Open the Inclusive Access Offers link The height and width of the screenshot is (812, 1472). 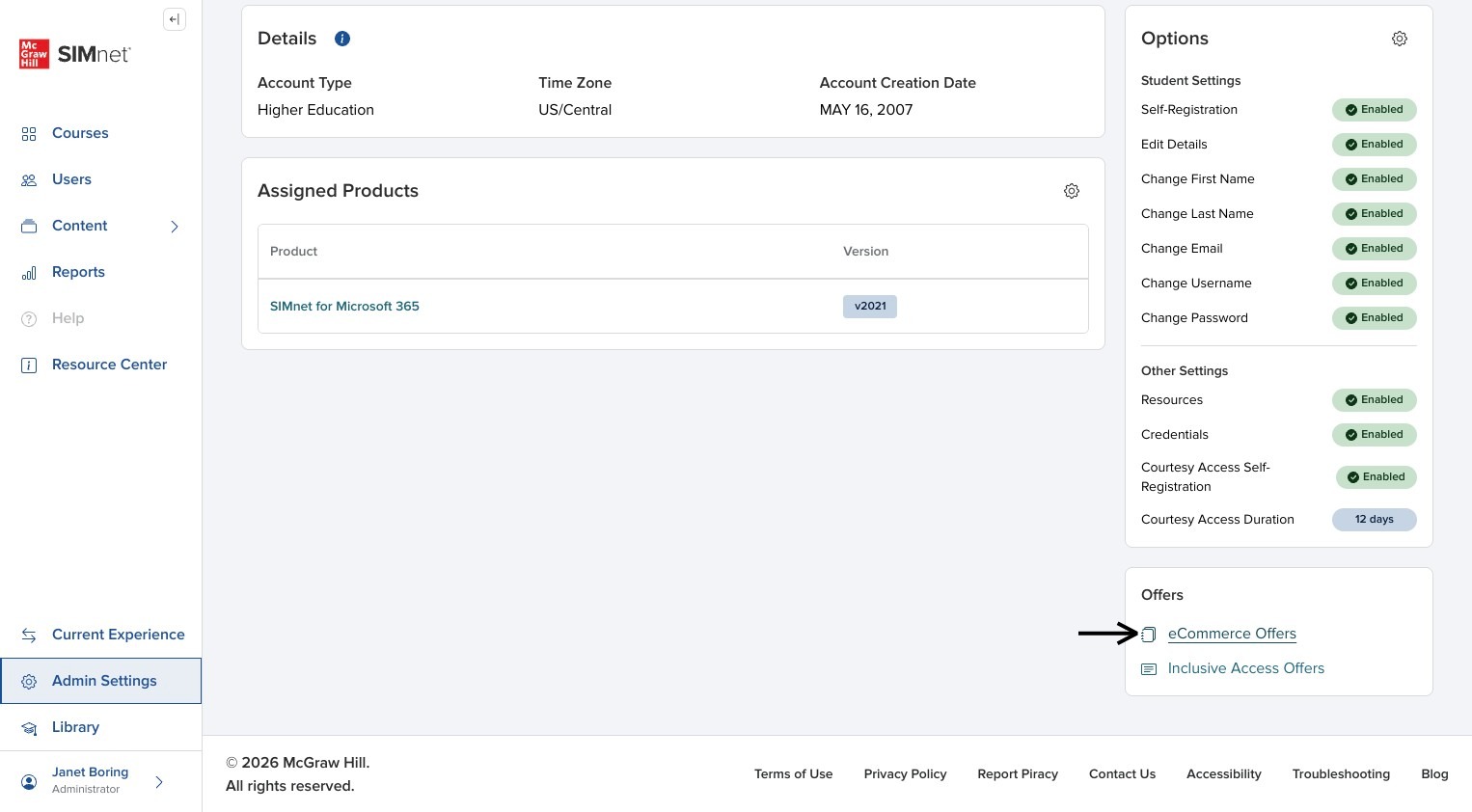(1246, 668)
